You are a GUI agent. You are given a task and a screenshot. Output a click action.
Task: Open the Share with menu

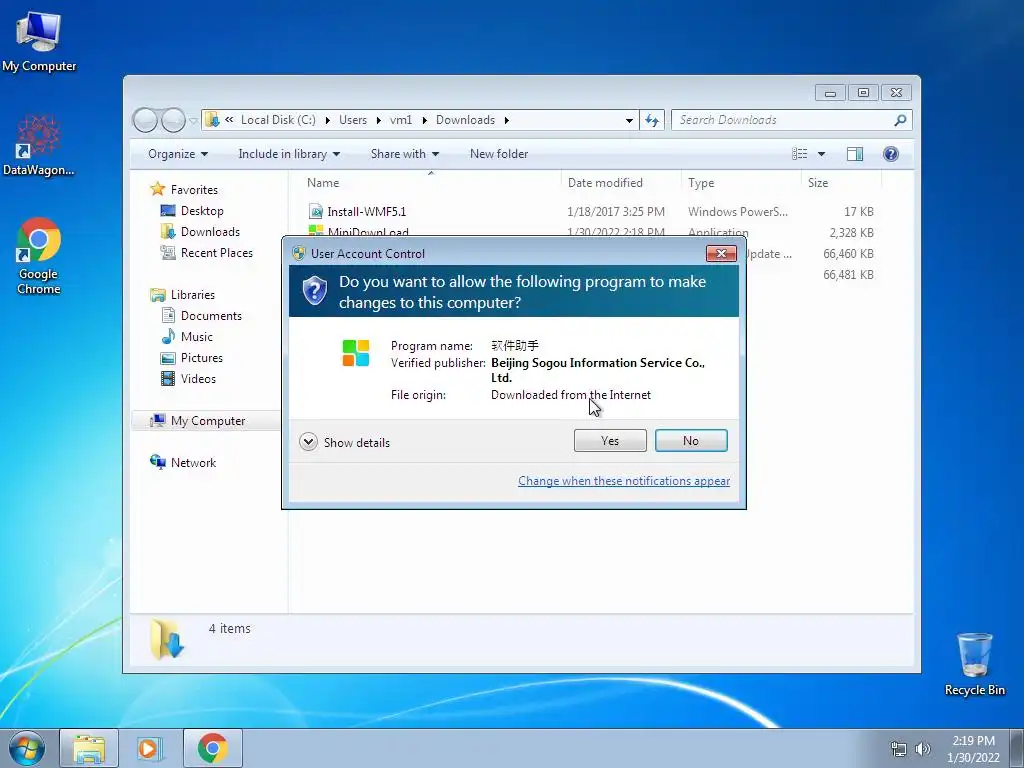coord(405,154)
